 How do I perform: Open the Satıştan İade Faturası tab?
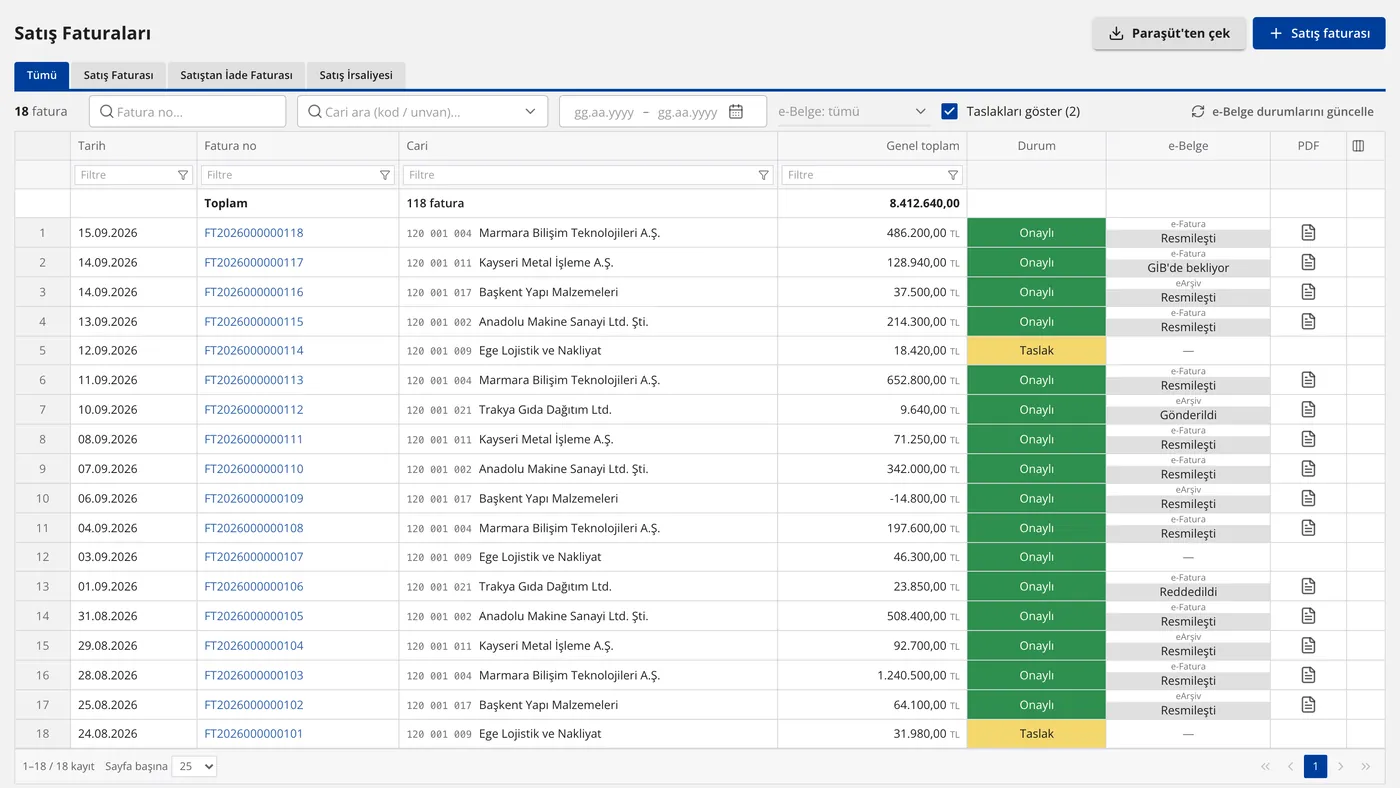[x=236, y=75]
